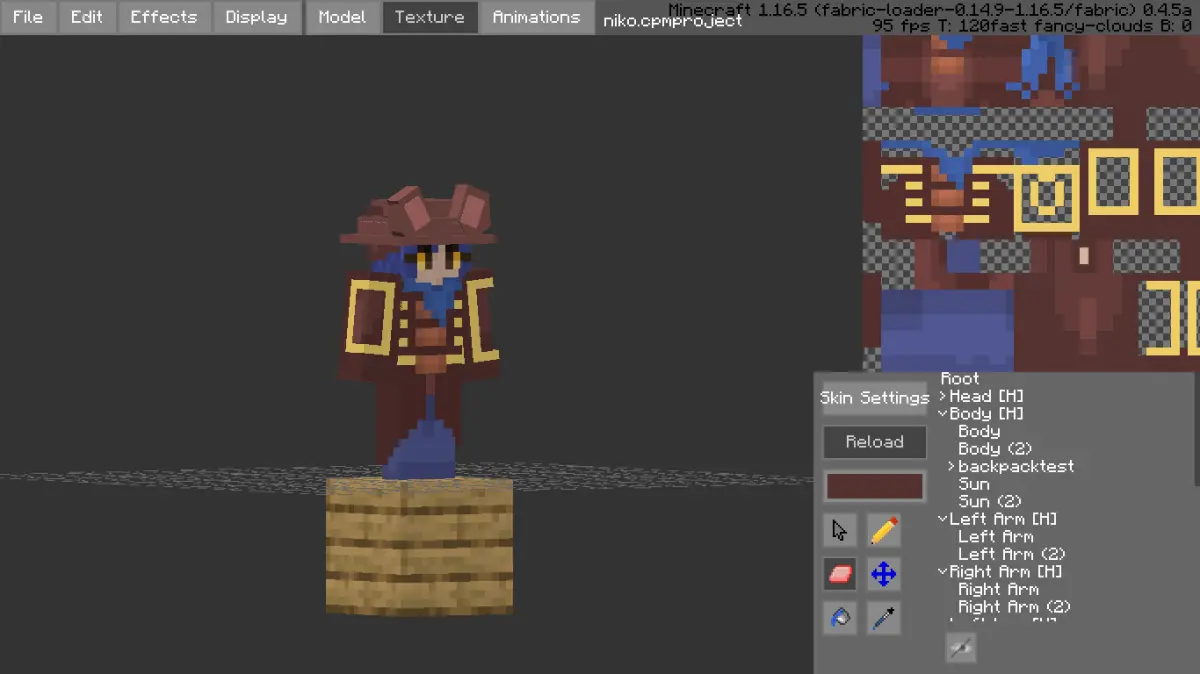This screenshot has width=1200, height=674.
Task: Collapse the Body [H] tree node
Action: 943,414
